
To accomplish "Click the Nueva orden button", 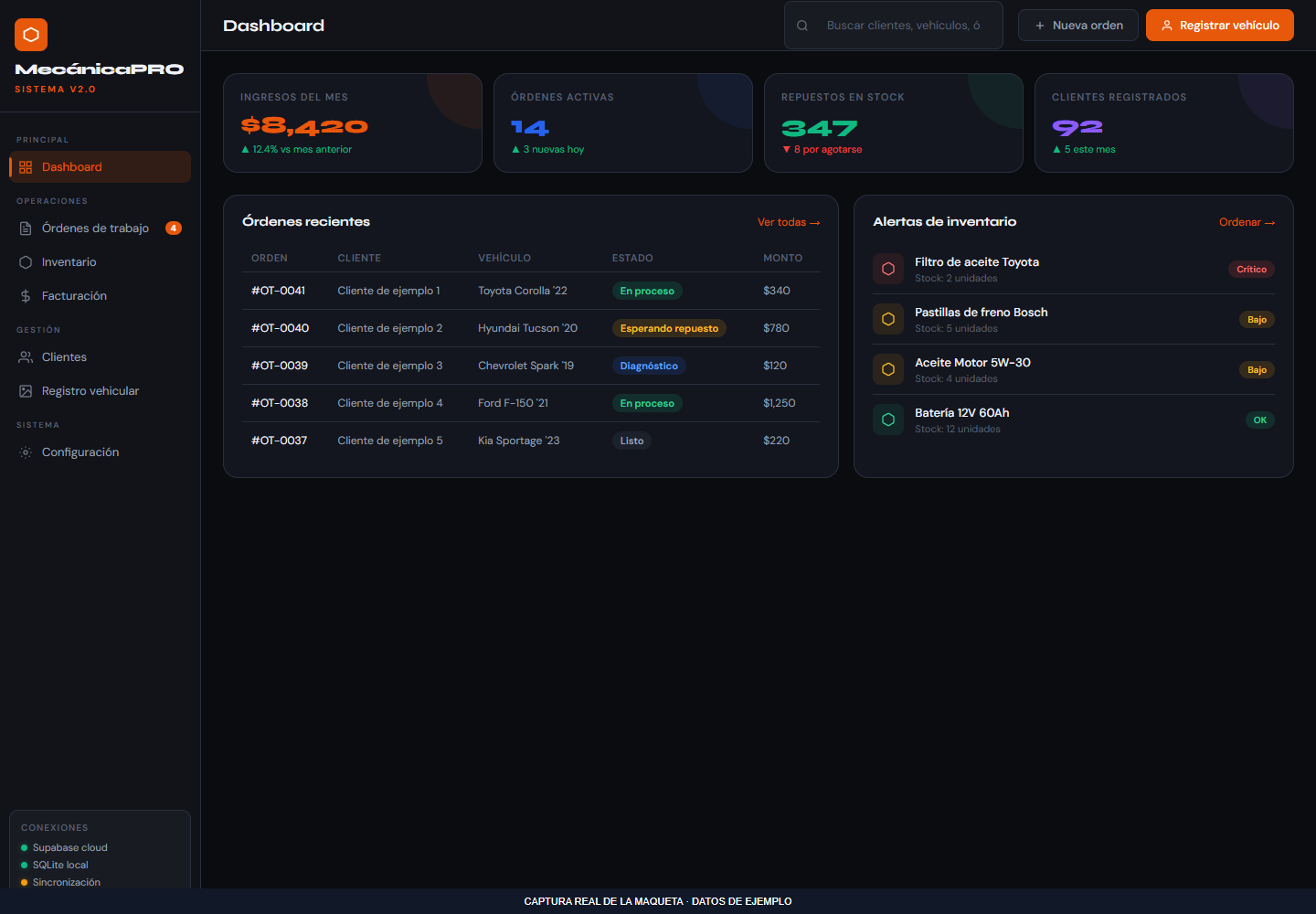I will tap(1078, 26).
